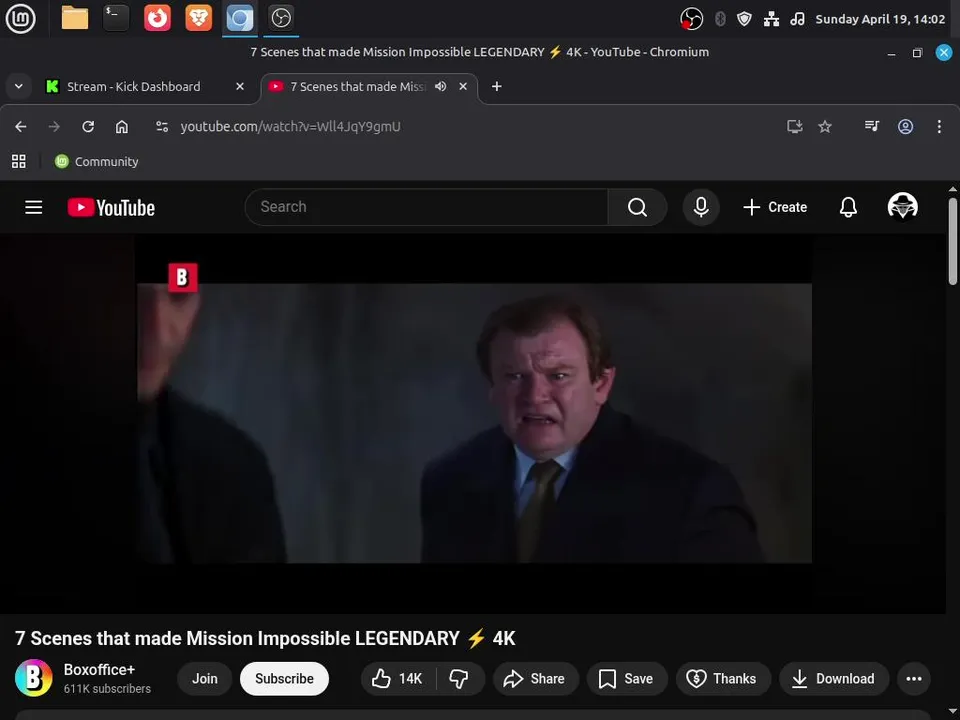Go forward in browser history
The height and width of the screenshot is (720, 960).
pyautogui.click(x=54, y=127)
